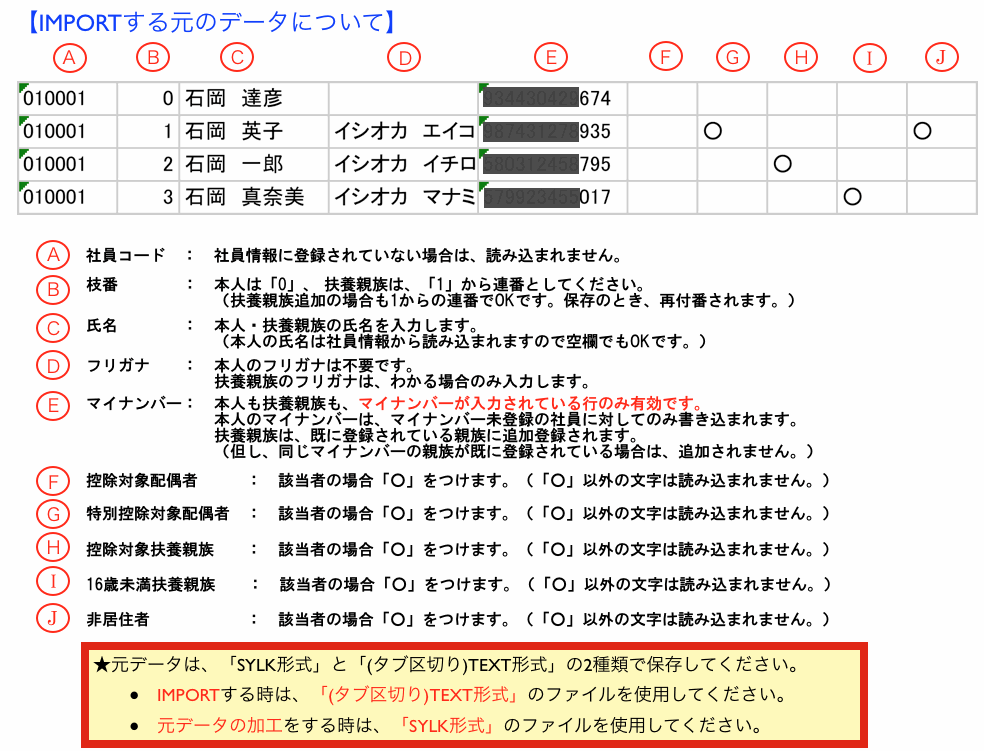This screenshot has width=984, height=751.
Task: Select the name cell 石岡 達彦
Action: (x=253, y=98)
